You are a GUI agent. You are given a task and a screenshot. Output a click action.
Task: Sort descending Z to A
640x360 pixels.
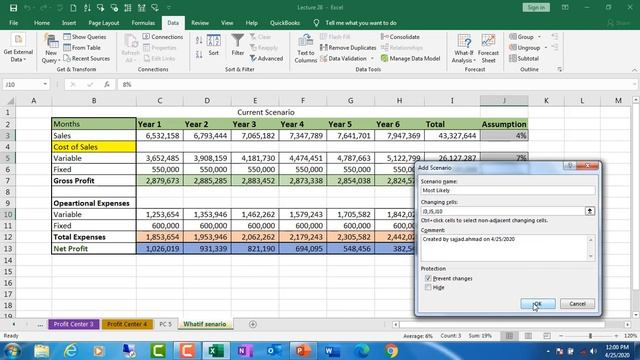tap(199, 54)
